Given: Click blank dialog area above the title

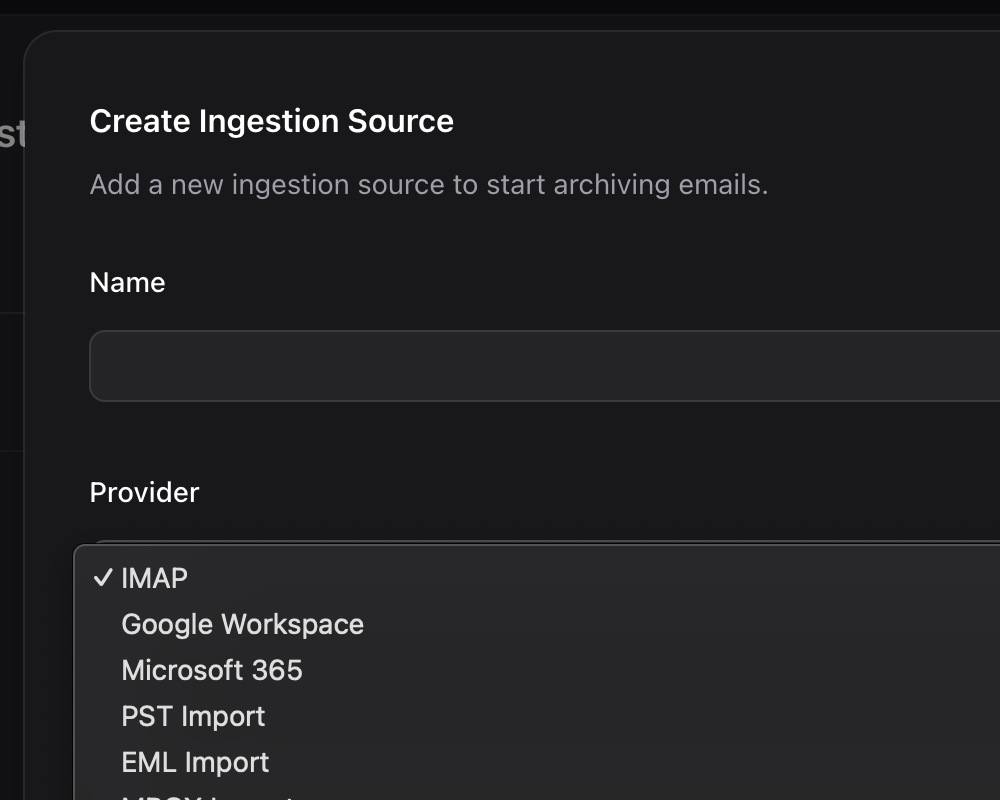Looking at the screenshot, I should [x=500, y=65].
